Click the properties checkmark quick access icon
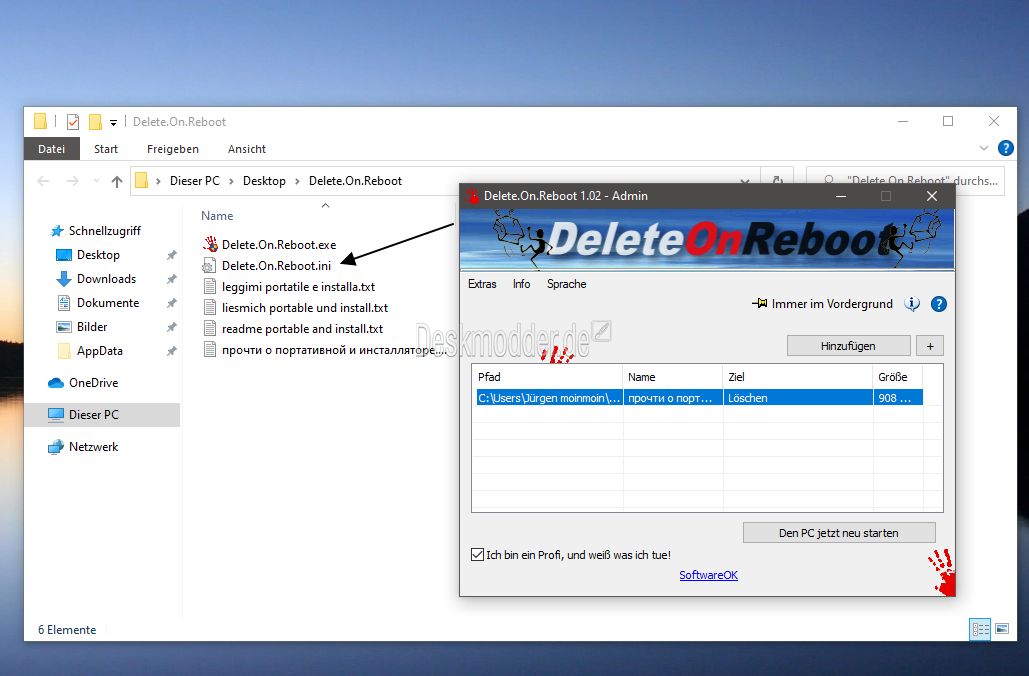Image resolution: width=1029 pixels, height=676 pixels. pyautogui.click(x=73, y=121)
